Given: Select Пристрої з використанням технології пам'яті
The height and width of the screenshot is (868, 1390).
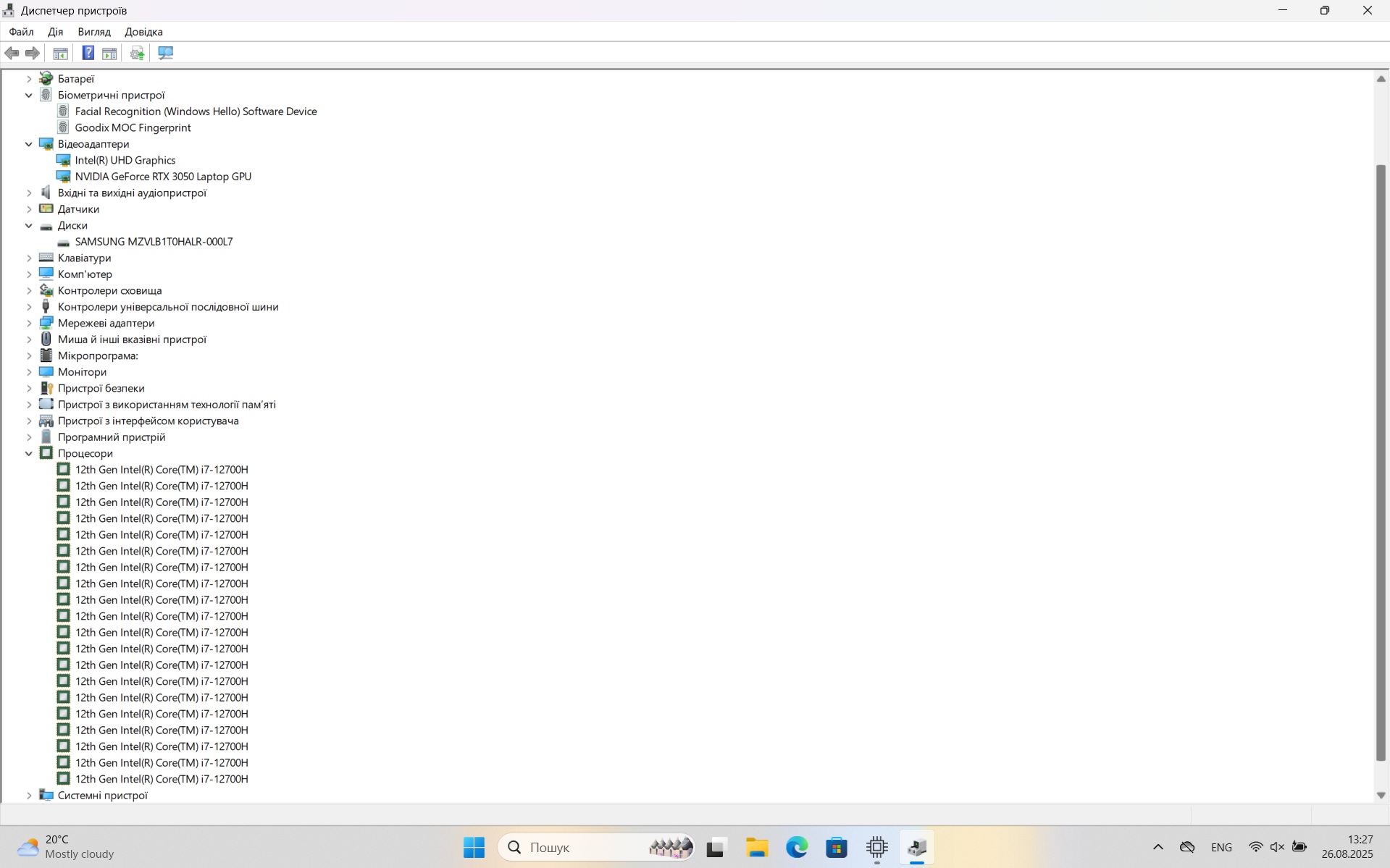Looking at the screenshot, I should coord(167,404).
